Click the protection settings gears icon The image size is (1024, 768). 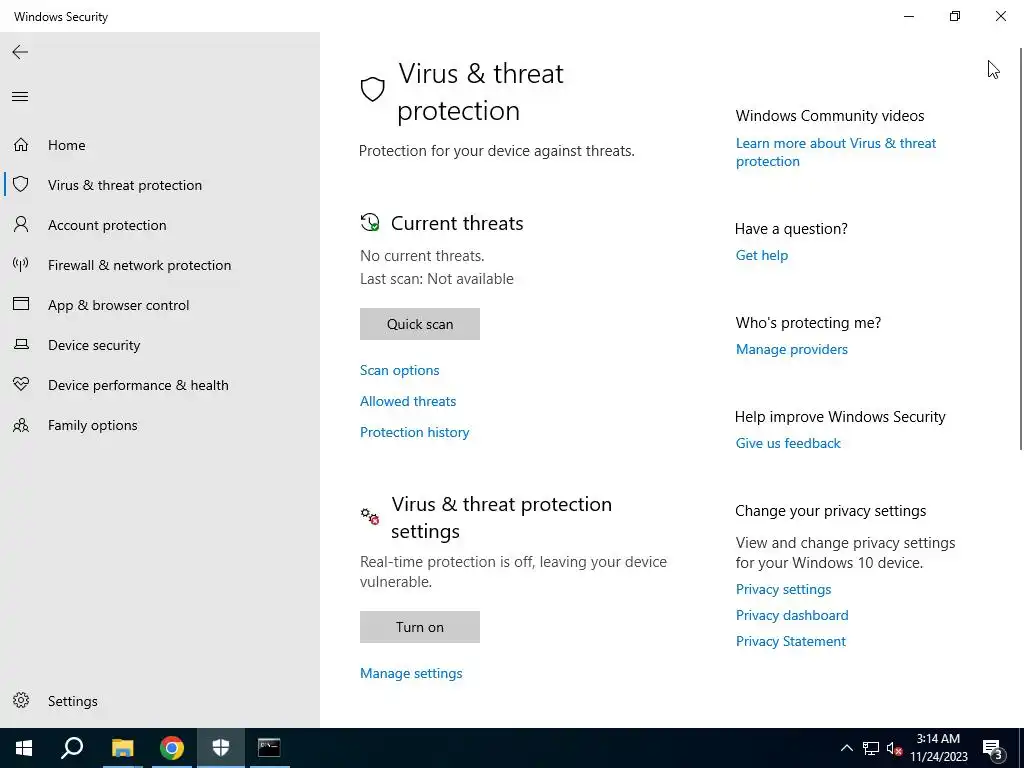point(370,517)
